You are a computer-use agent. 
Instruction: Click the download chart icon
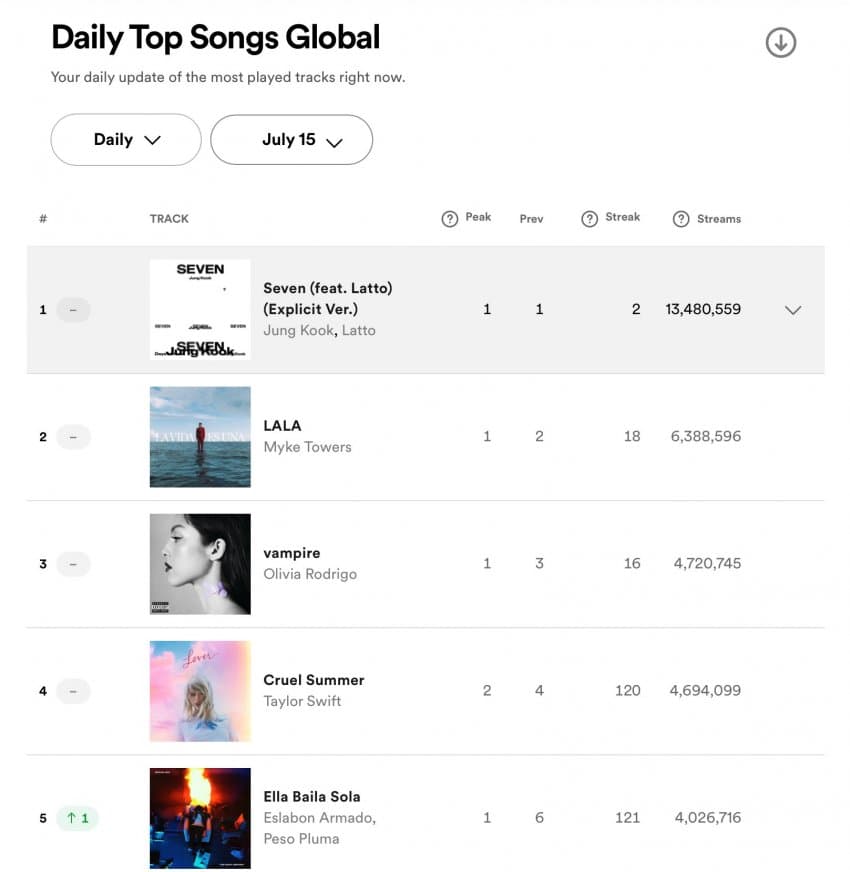[780, 42]
